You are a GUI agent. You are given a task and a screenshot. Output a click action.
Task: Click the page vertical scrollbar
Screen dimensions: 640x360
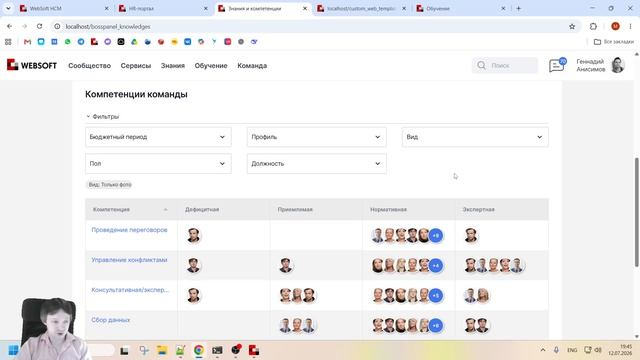pyautogui.click(x=637, y=212)
